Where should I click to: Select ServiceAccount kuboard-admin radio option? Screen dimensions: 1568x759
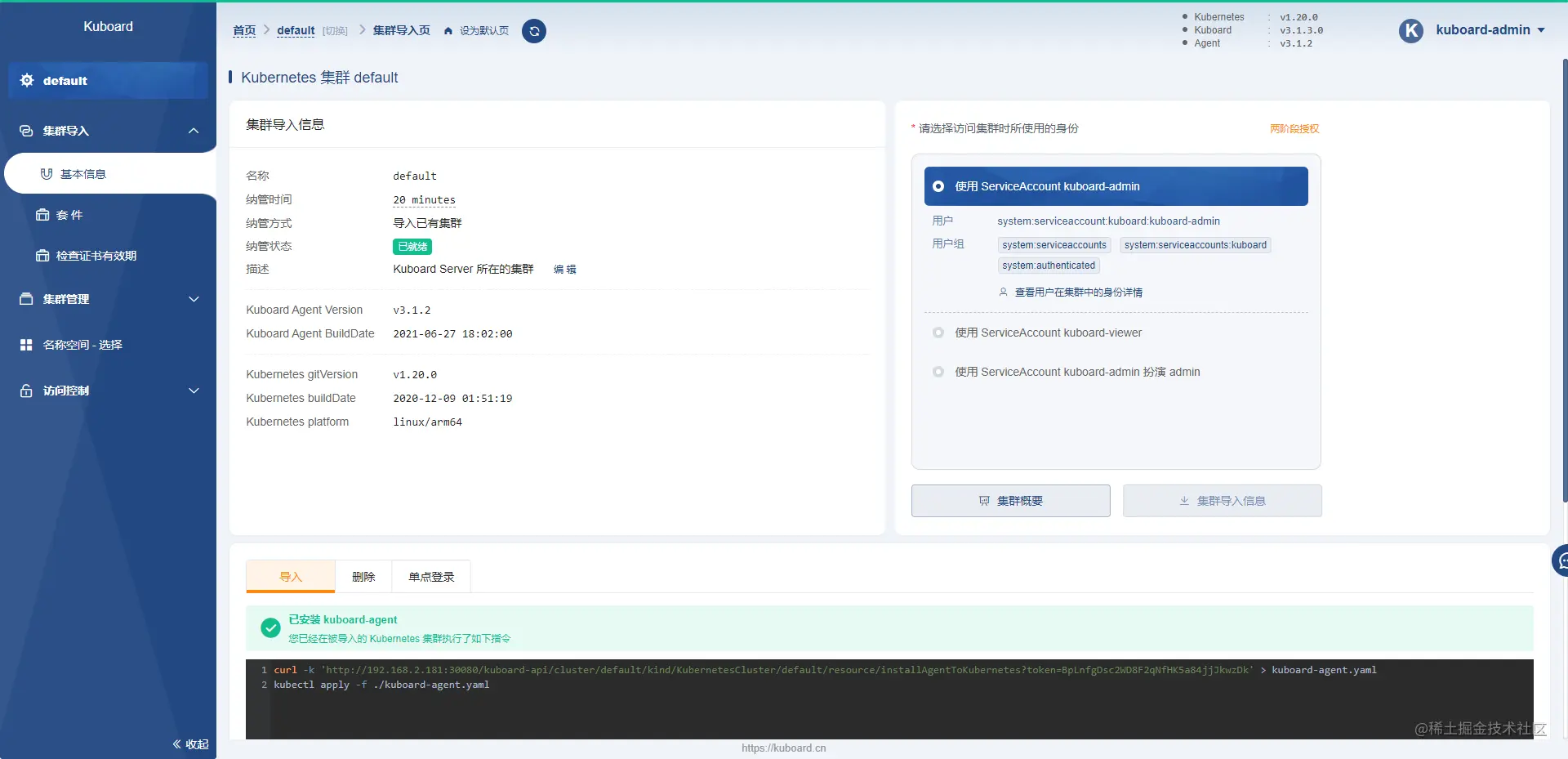click(938, 186)
